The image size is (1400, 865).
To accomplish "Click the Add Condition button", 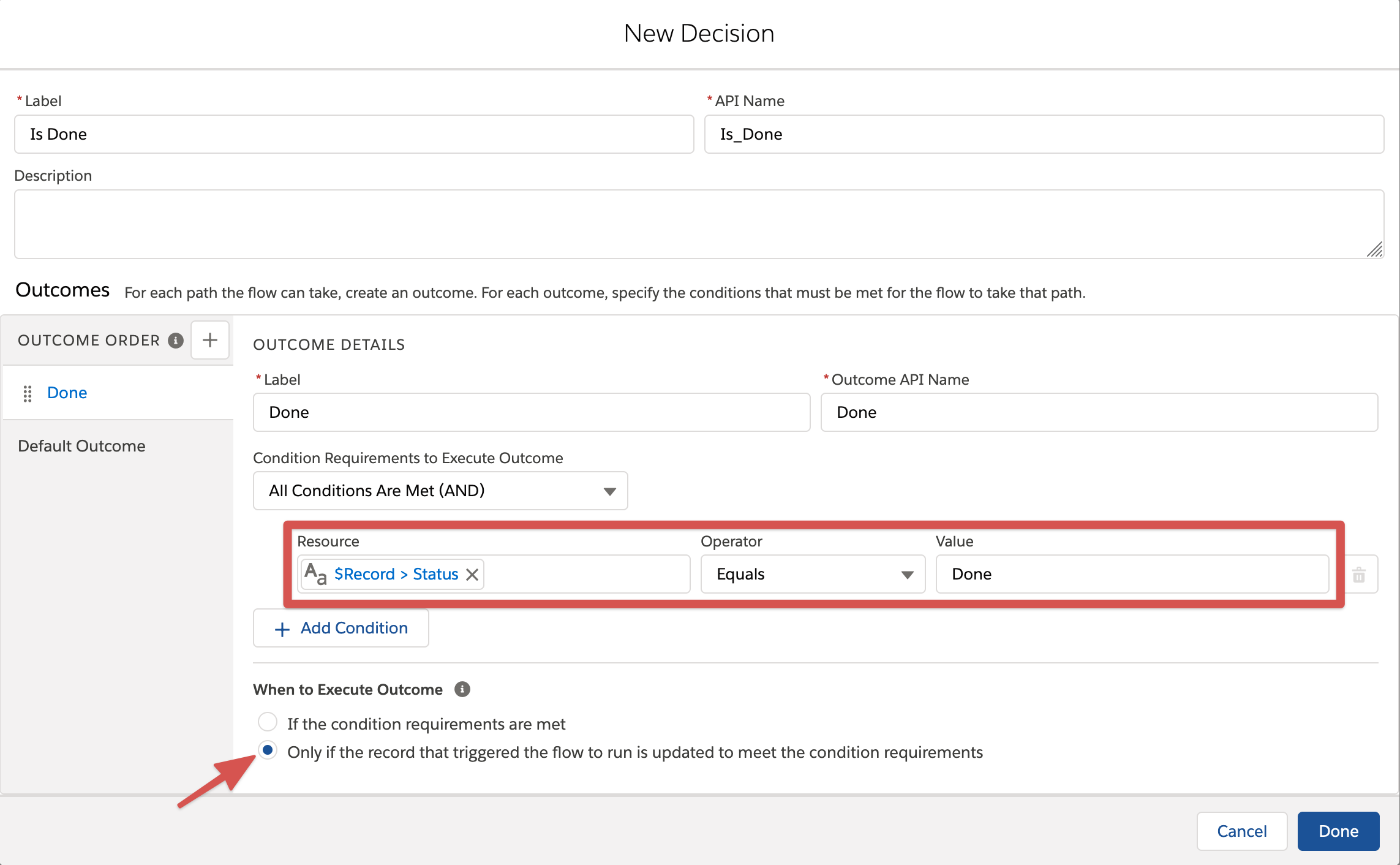I will 341,628.
